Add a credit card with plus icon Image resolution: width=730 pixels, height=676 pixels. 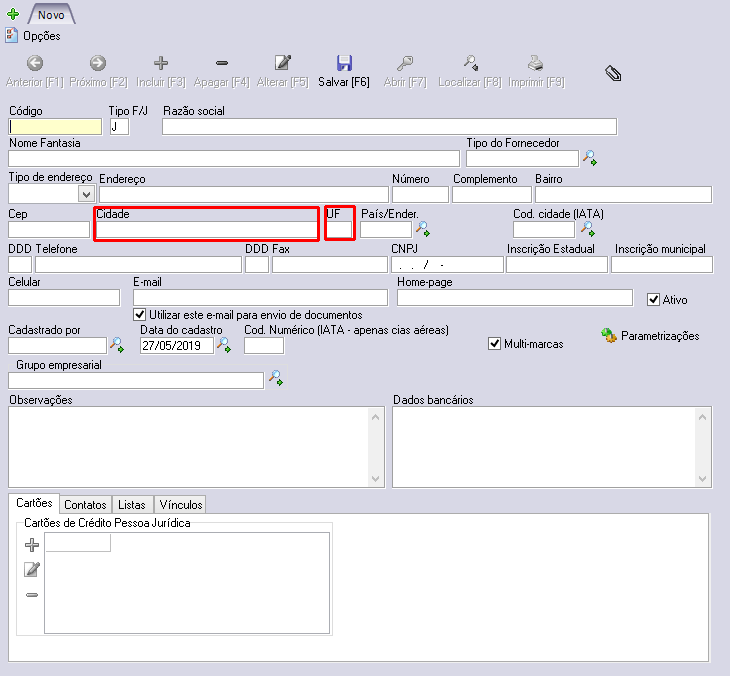(32, 545)
